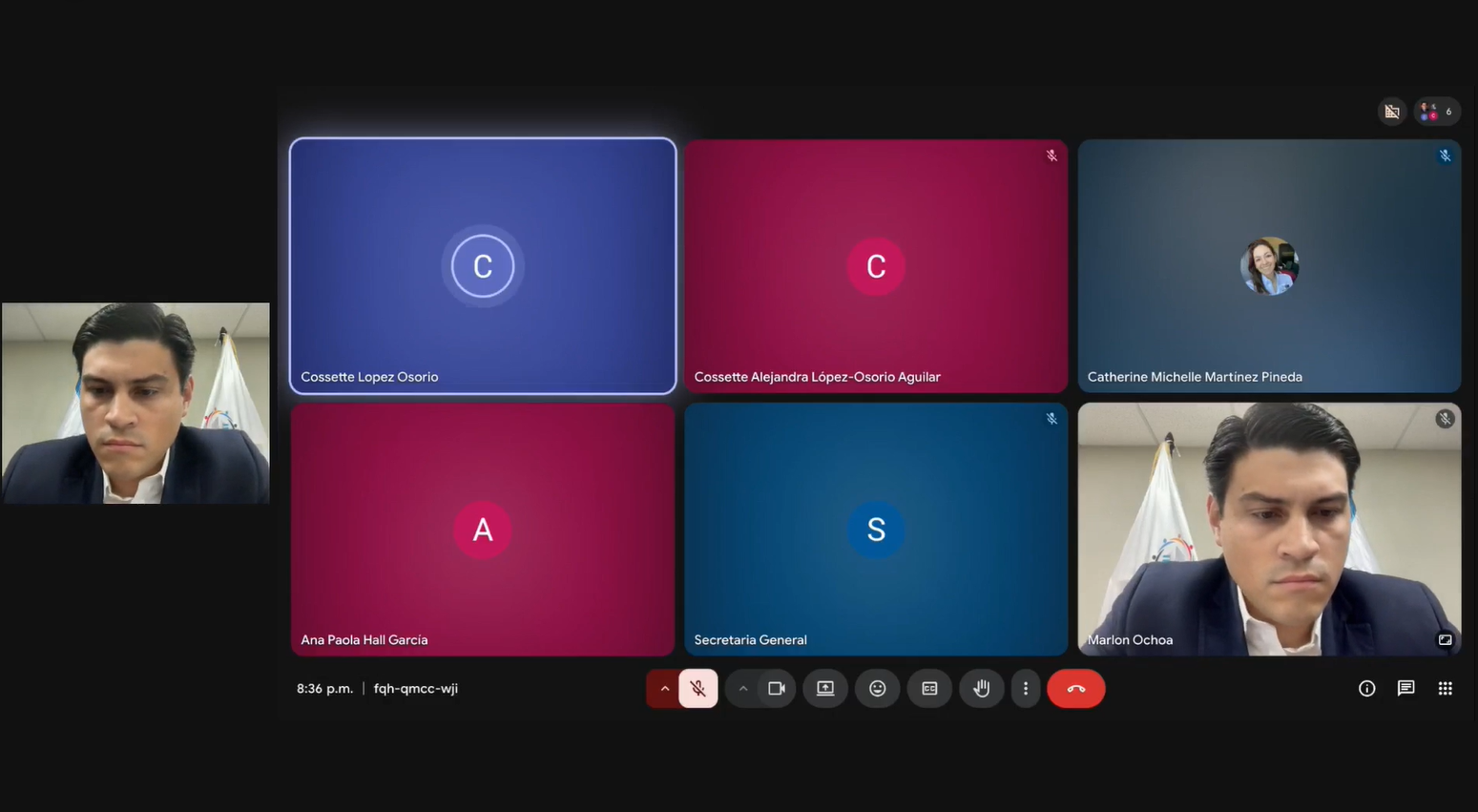Click the meeting code fqh-qmcc-wji
The width and height of the screenshot is (1478, 812).
416,689
